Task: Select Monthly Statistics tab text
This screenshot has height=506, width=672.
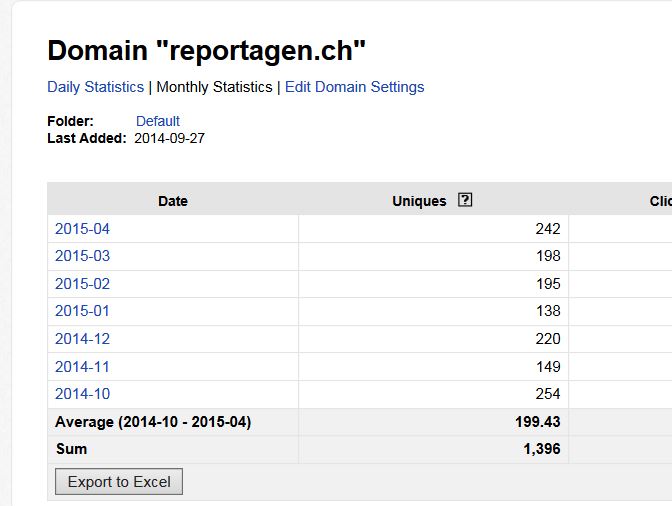Action: click(214, 87)
